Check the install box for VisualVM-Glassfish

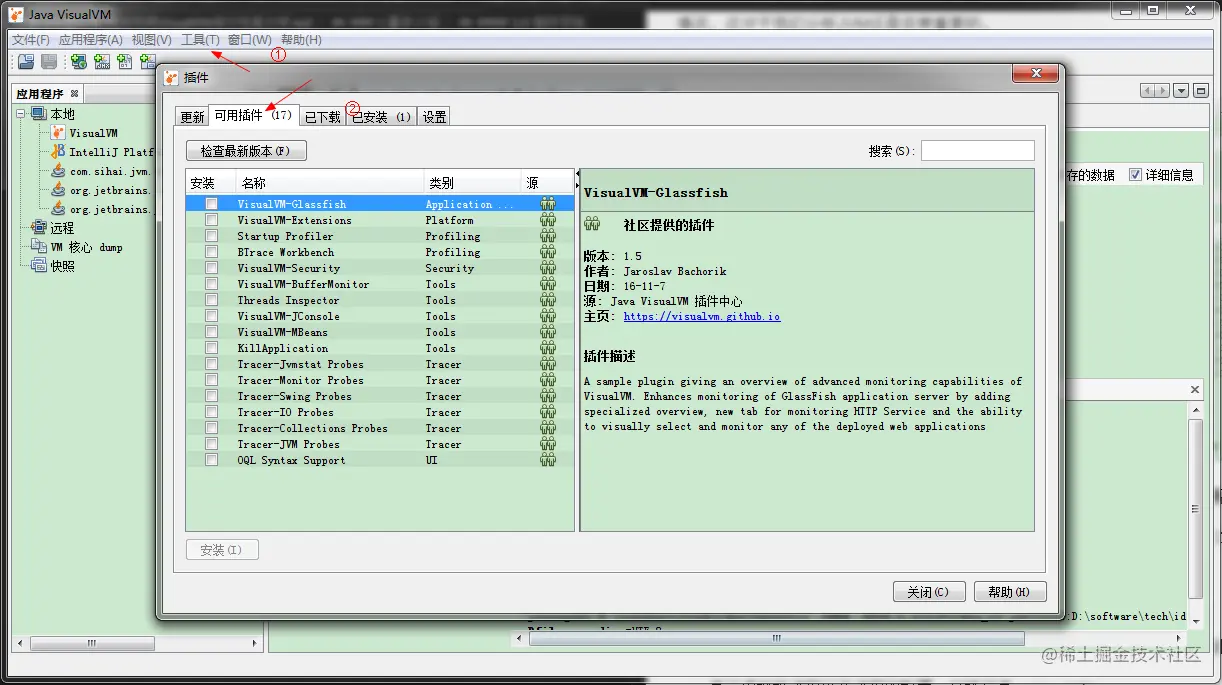coord(211,204)
